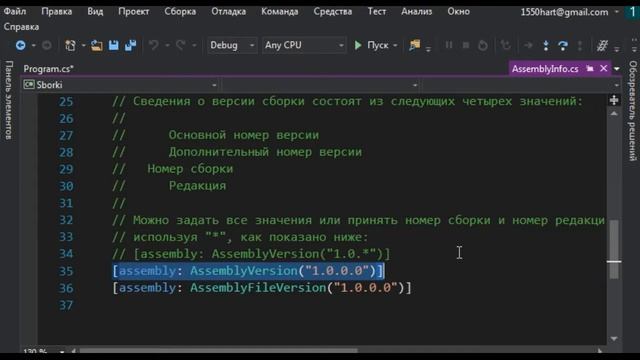The image size is (640, 360).
Task: Click the Navigate Backward arrow icon
Action: point(20,45)
